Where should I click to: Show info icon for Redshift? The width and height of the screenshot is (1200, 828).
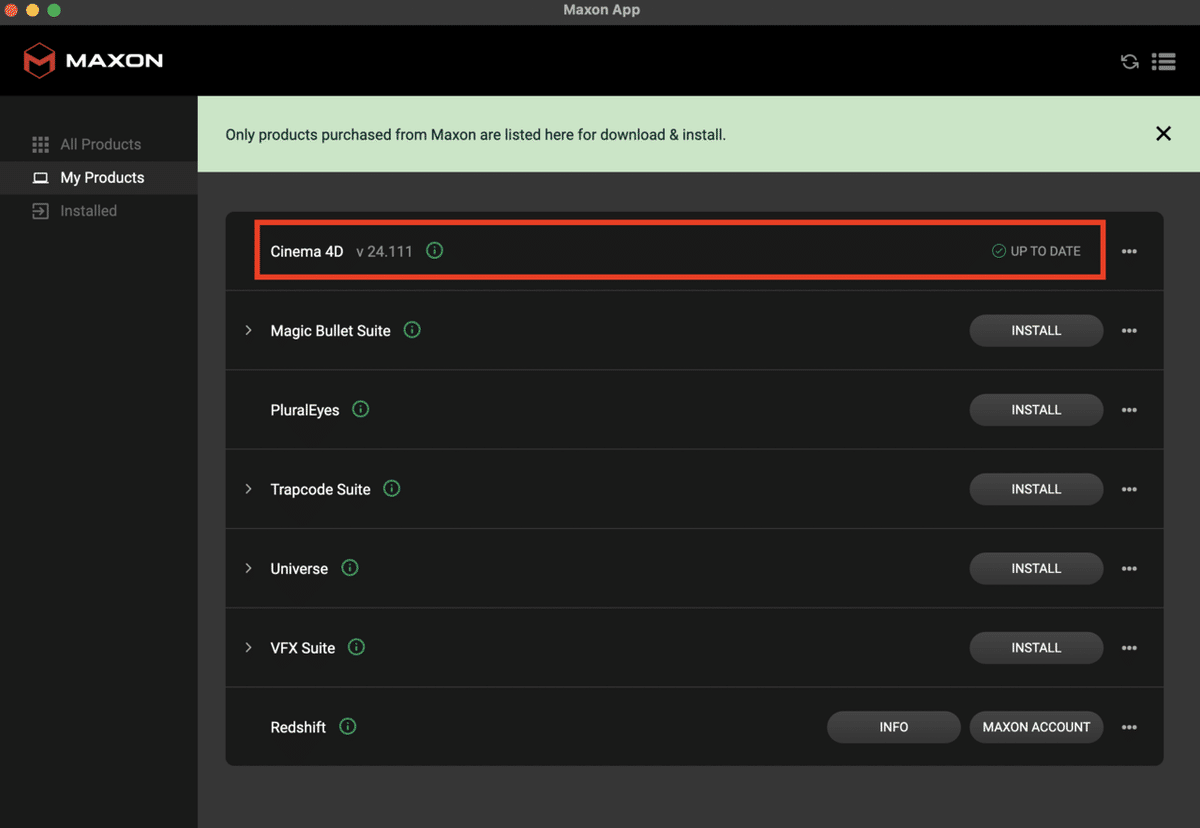[348, 727]
